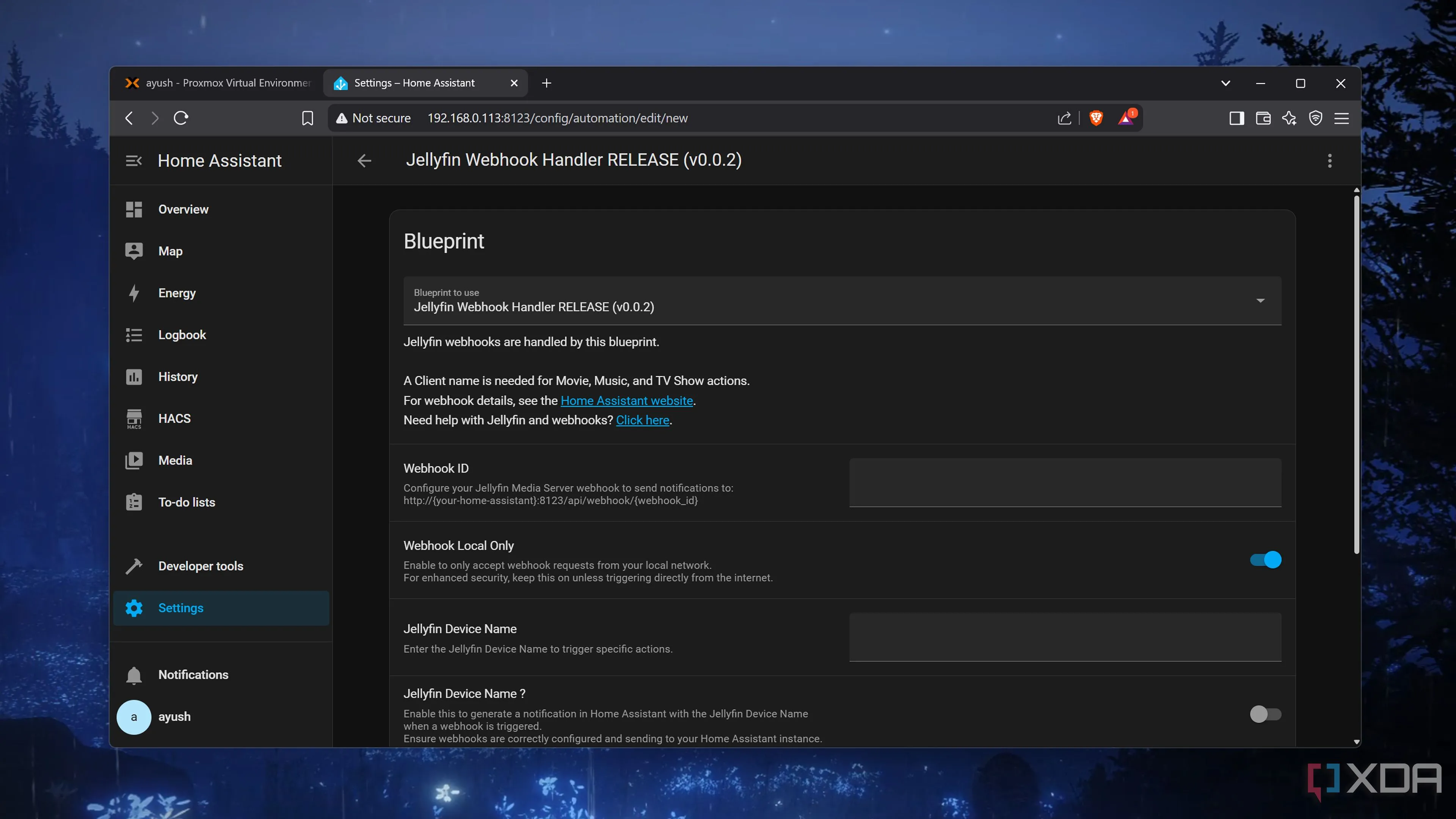This screenshot has height=819, width=1456.
Task: Click the share page icon
Action: 1064,118
